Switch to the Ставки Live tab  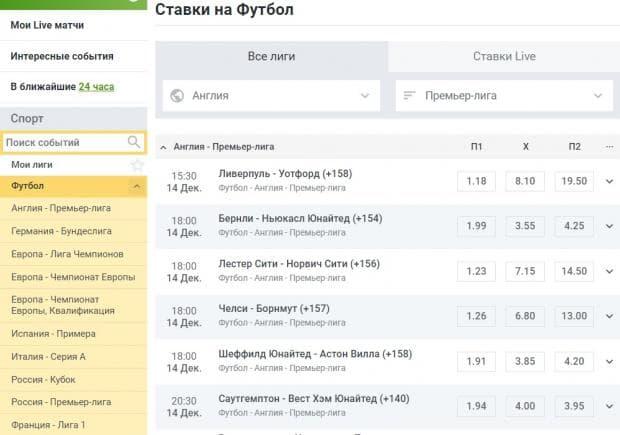[x=504, y=57]
